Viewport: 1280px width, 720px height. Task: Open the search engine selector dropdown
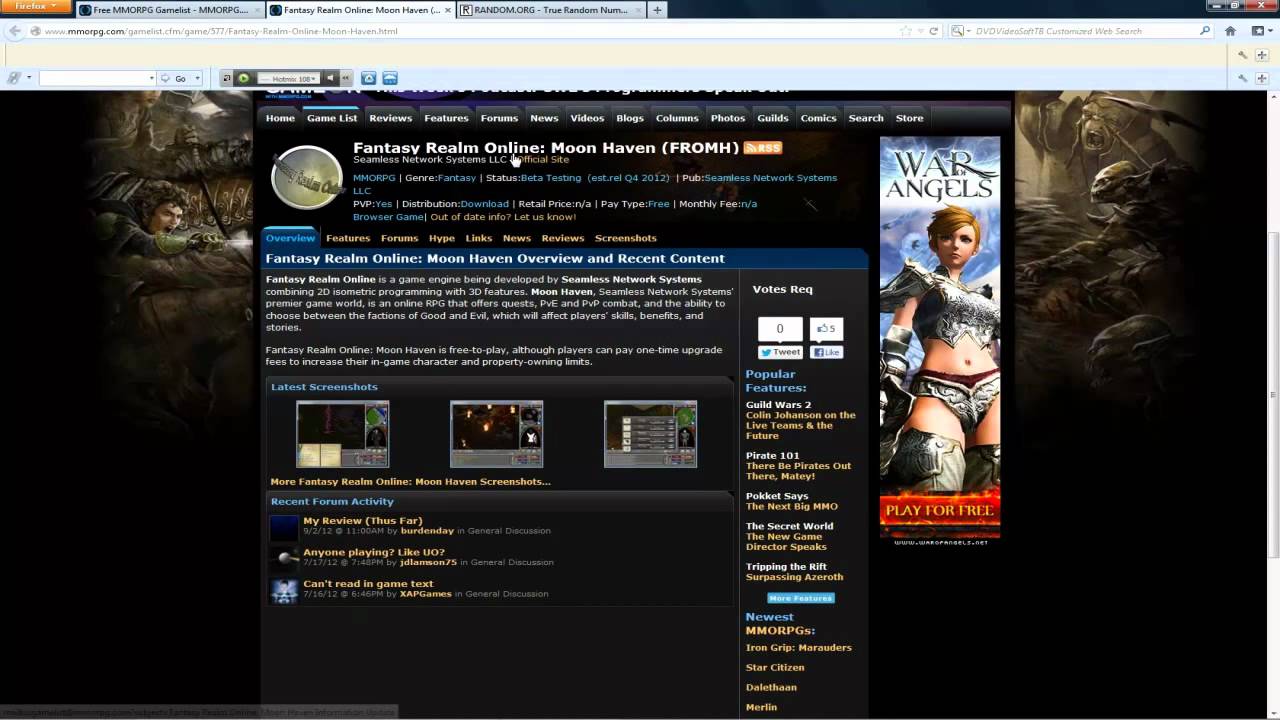(960, 31)
